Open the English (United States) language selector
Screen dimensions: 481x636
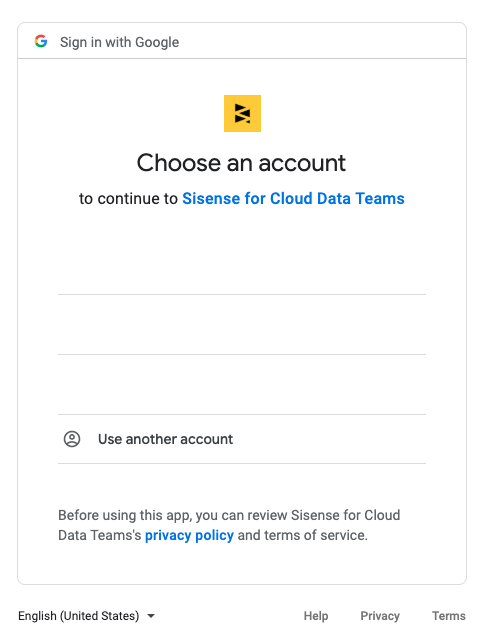click(86, 616)
